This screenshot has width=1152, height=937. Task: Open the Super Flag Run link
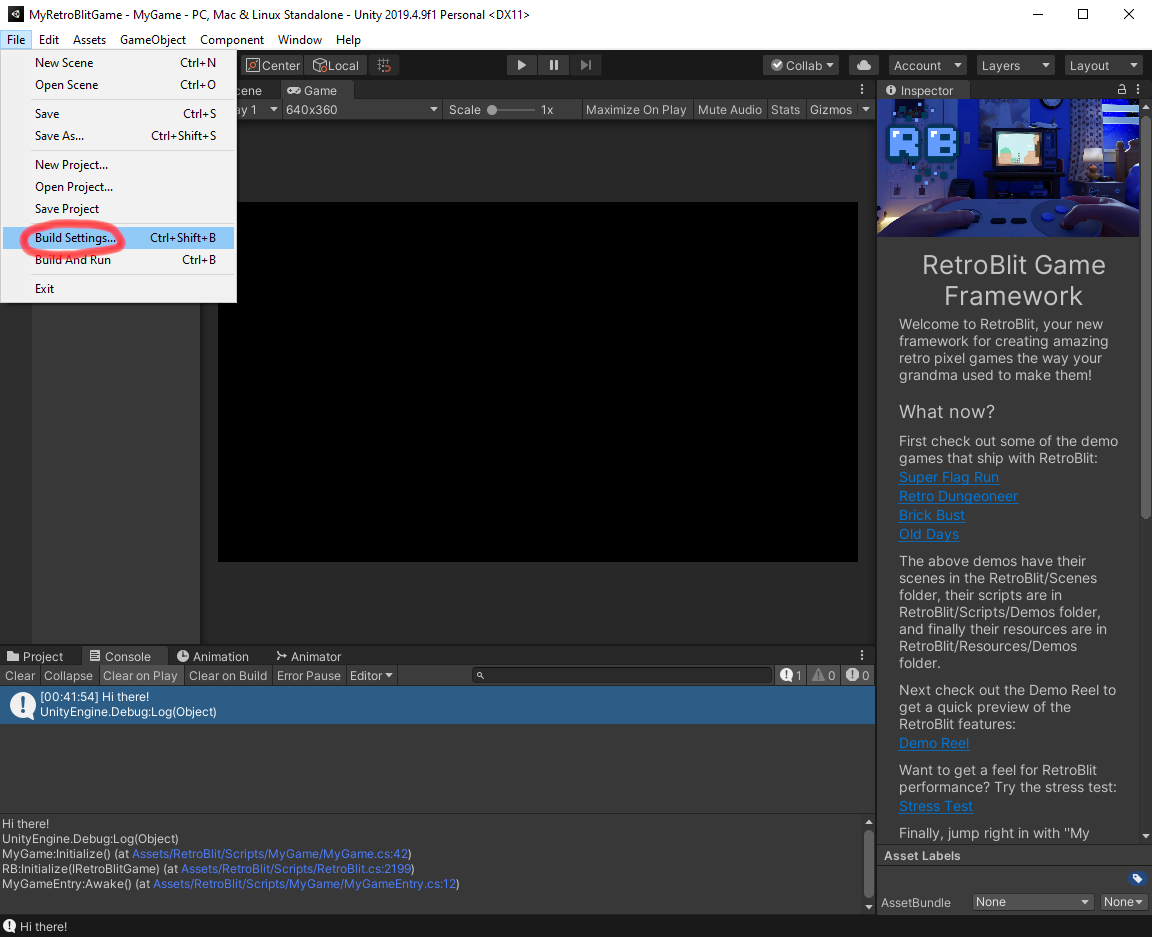click(948, 477)
